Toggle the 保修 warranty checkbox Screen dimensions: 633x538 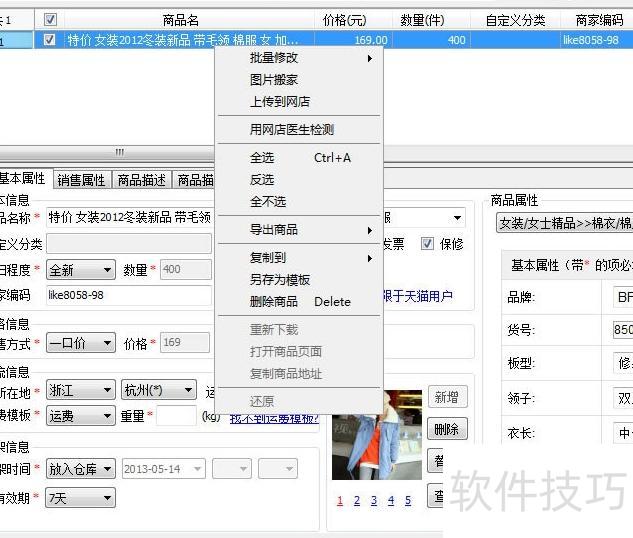427,243
